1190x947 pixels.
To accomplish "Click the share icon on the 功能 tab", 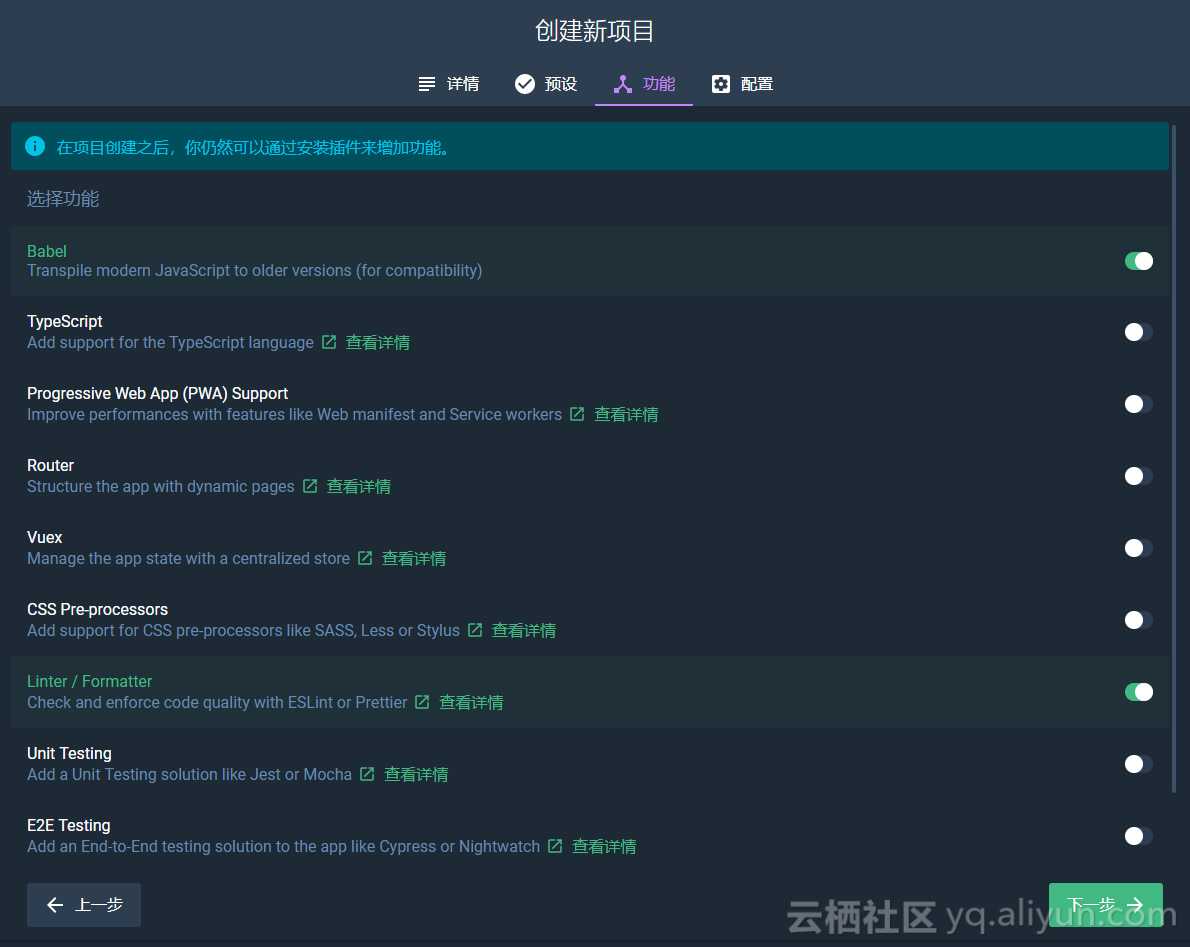I will (622, 84).
